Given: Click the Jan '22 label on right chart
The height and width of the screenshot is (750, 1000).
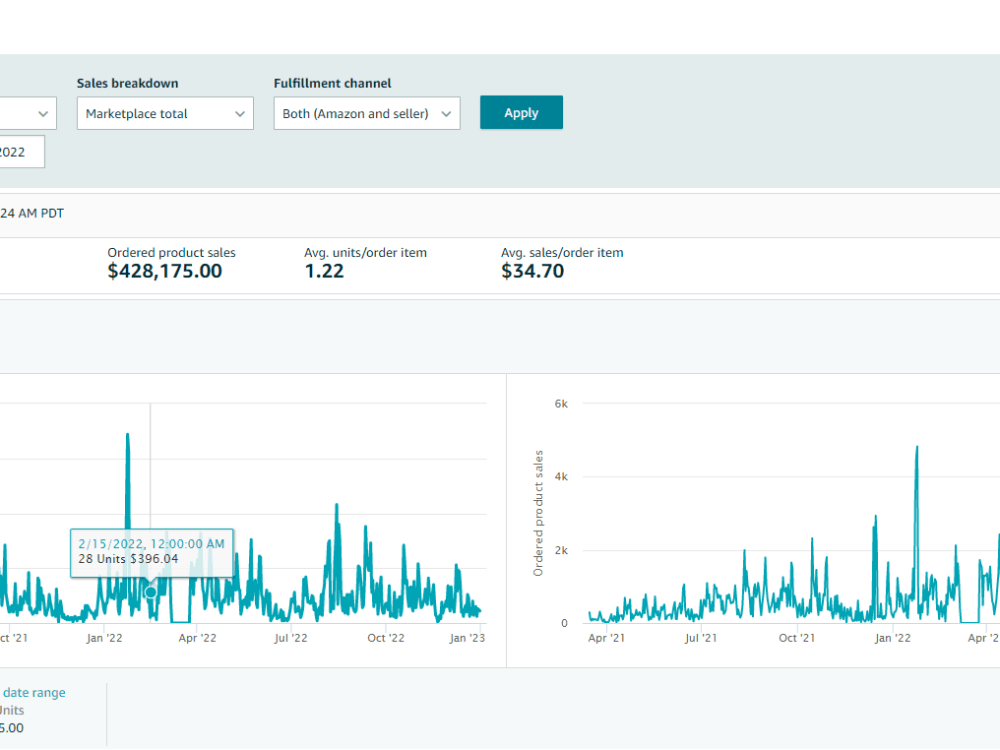Looking at the screenshot, I should click(893, 638).
